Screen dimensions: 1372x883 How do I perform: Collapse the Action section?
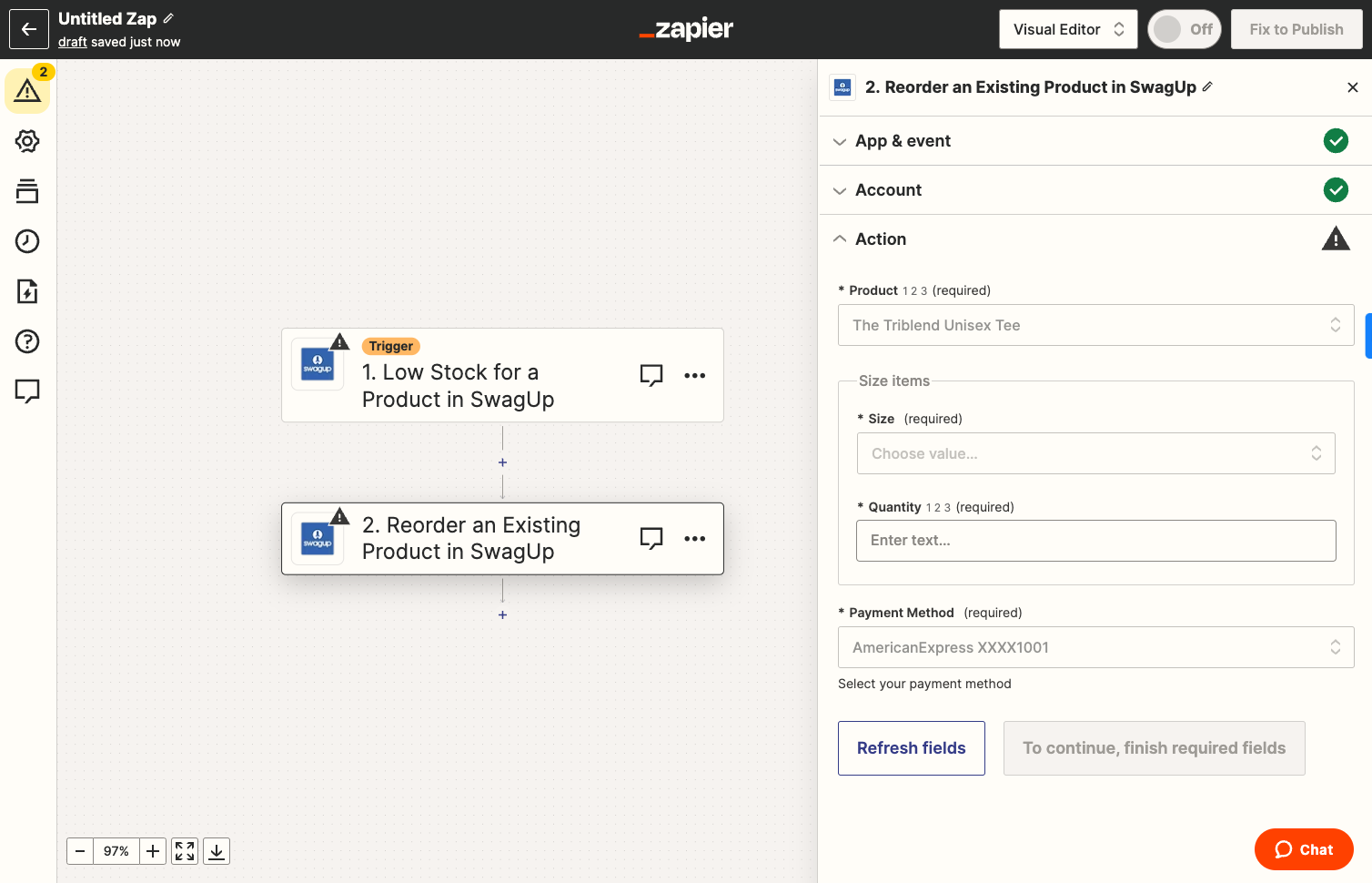(x=1095, y=239)
